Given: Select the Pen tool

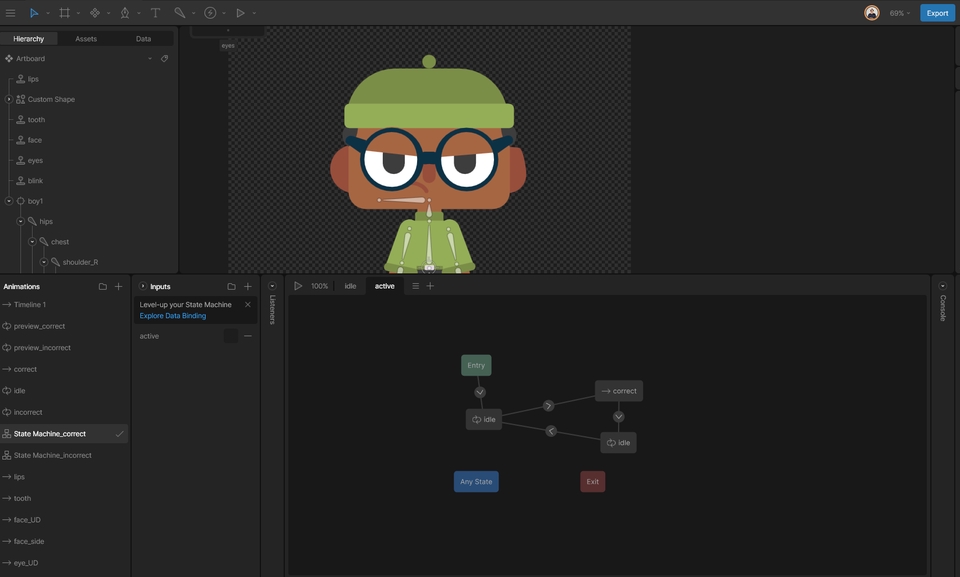Looking at the screenshot, I should [x=125, y=13].
